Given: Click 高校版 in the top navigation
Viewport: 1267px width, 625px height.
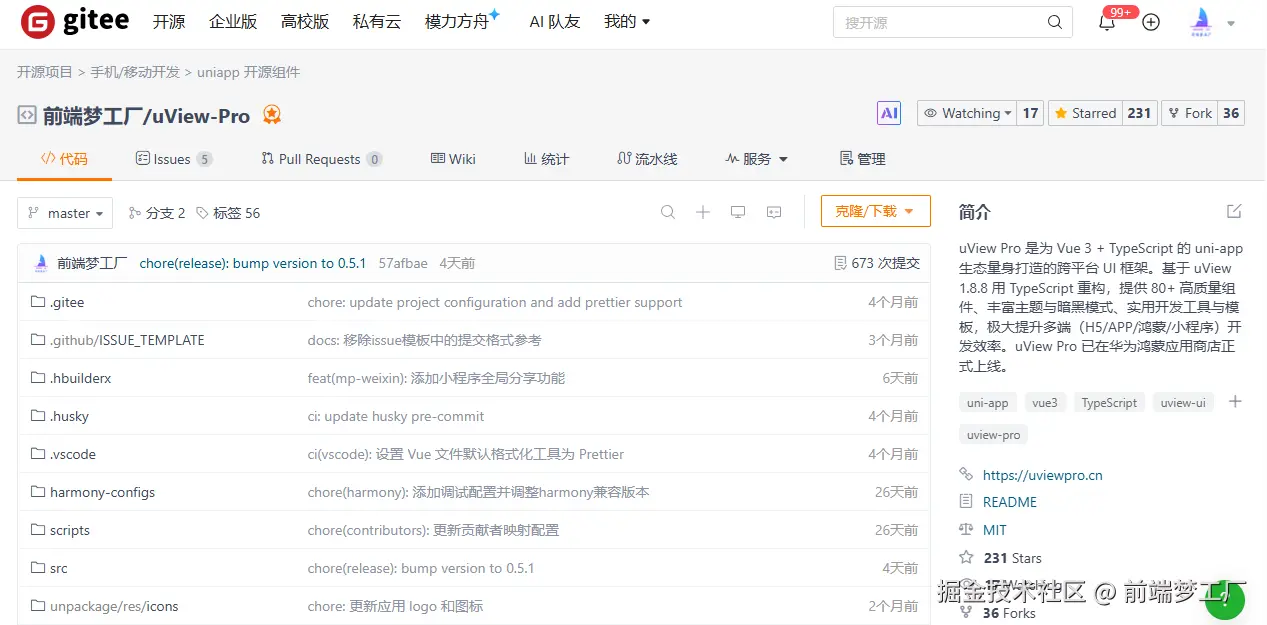Looking at the screenshot, I should point(305,22).
